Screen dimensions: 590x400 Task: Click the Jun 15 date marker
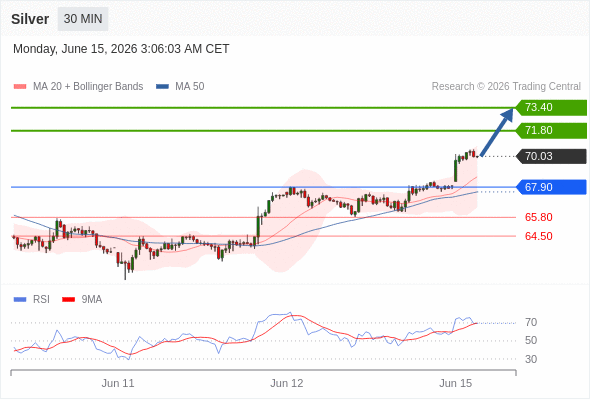(455, 383)
